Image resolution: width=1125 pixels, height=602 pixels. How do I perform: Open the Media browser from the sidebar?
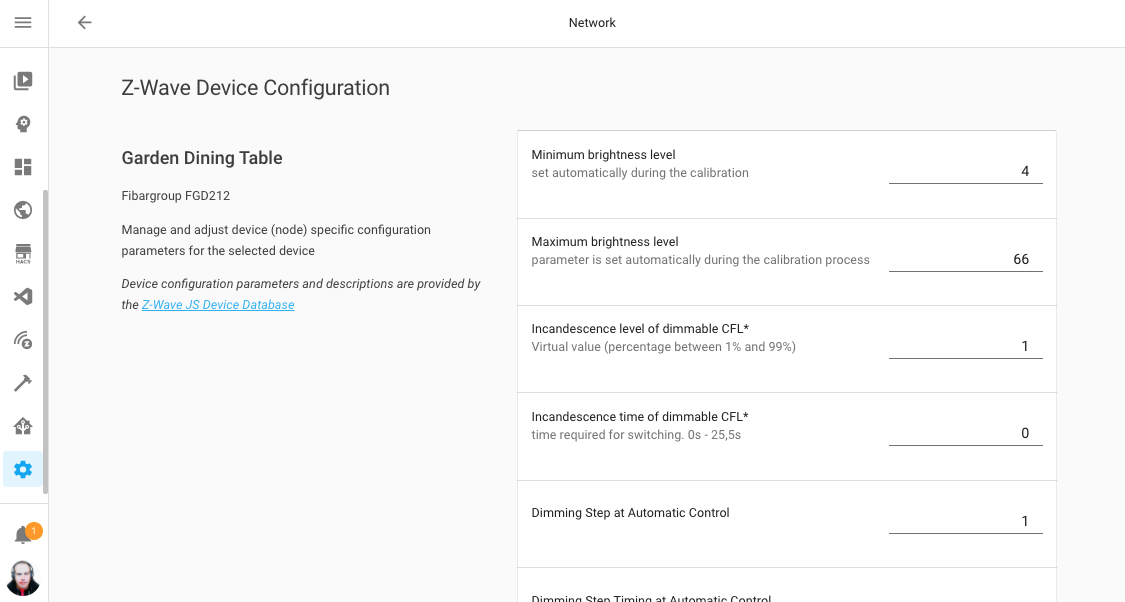click(22, 81)
